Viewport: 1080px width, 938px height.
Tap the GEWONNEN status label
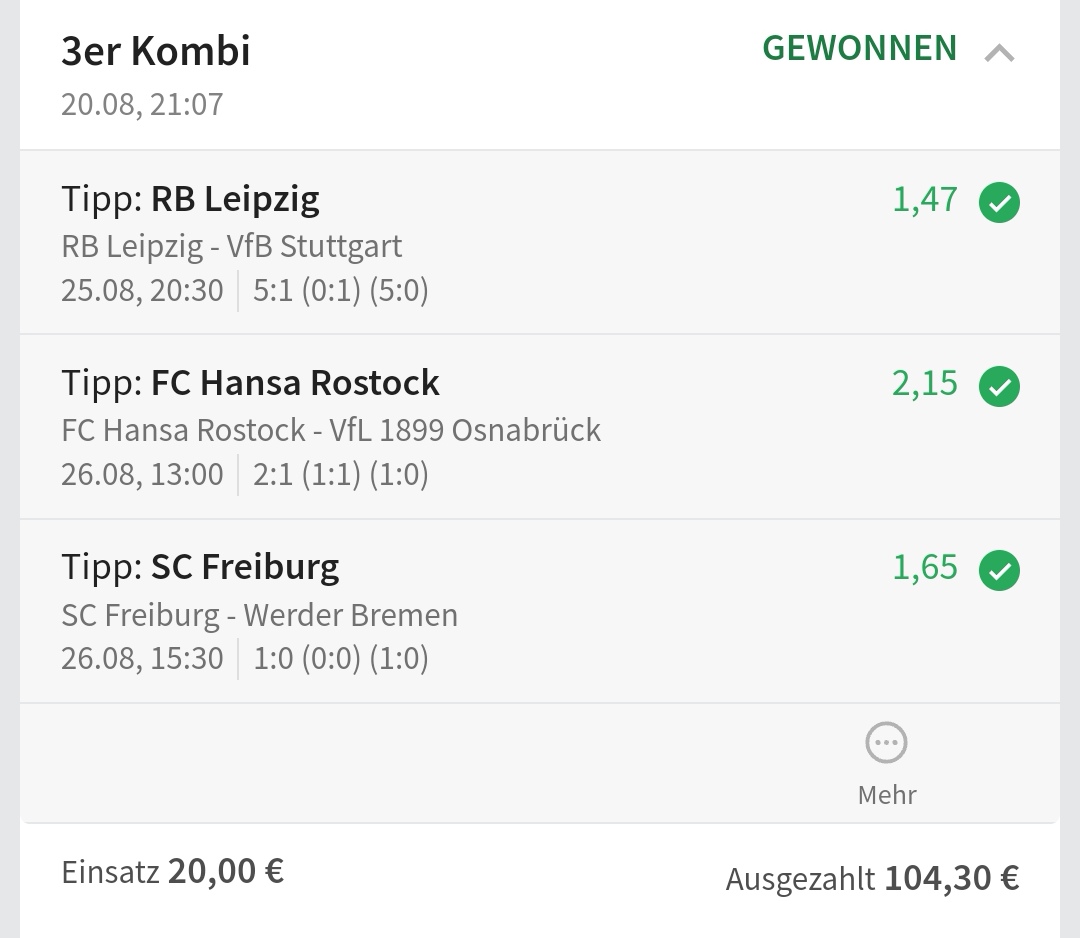[x=860, y=49]
